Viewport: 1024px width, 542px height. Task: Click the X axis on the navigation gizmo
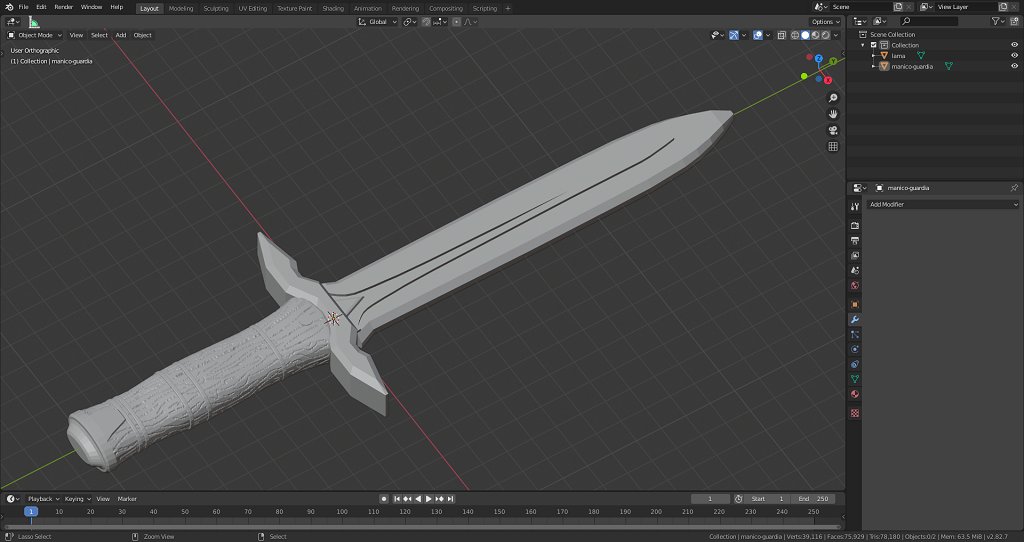(827, 80)
